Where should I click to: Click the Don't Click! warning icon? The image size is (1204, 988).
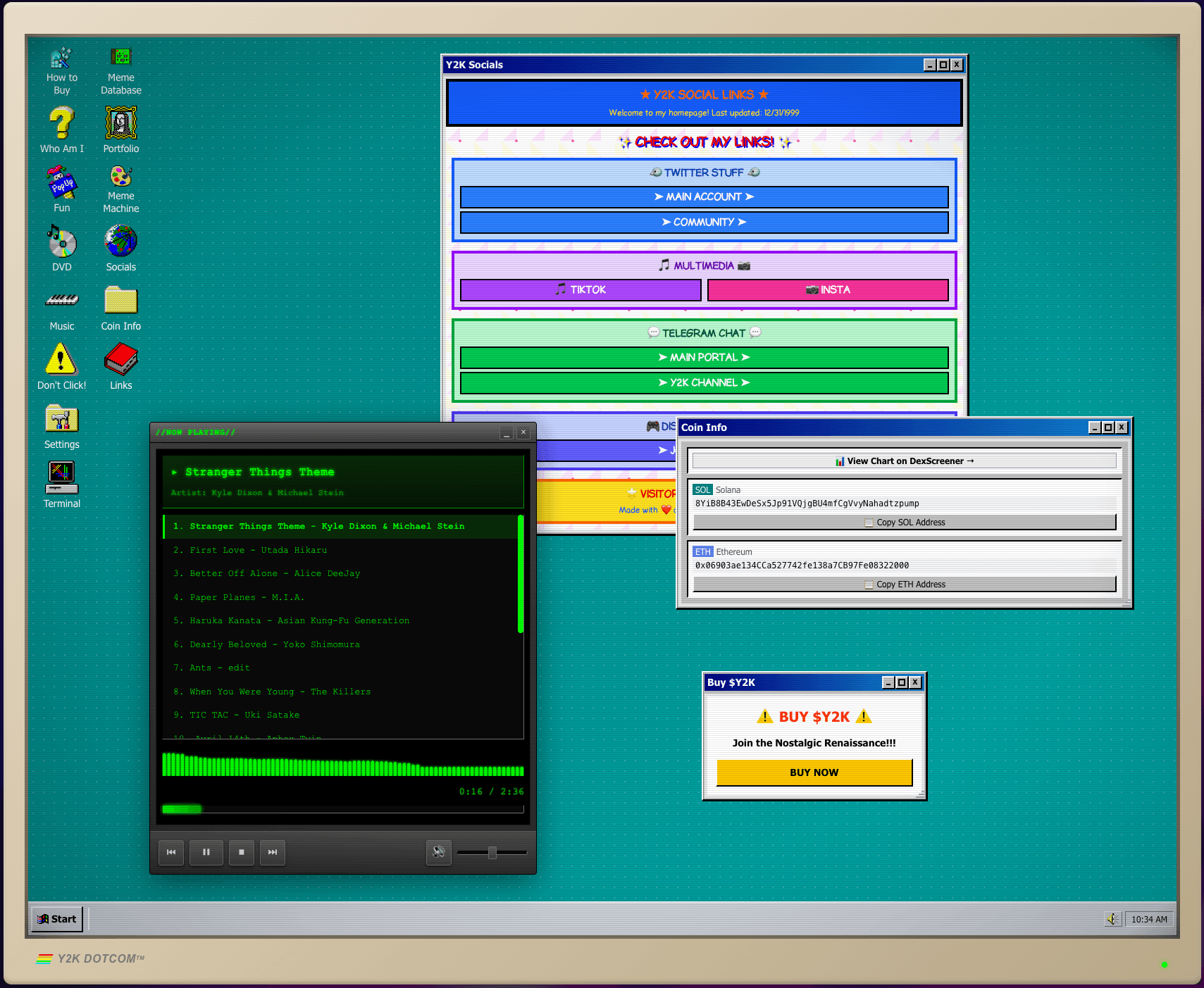coord(61,361)
